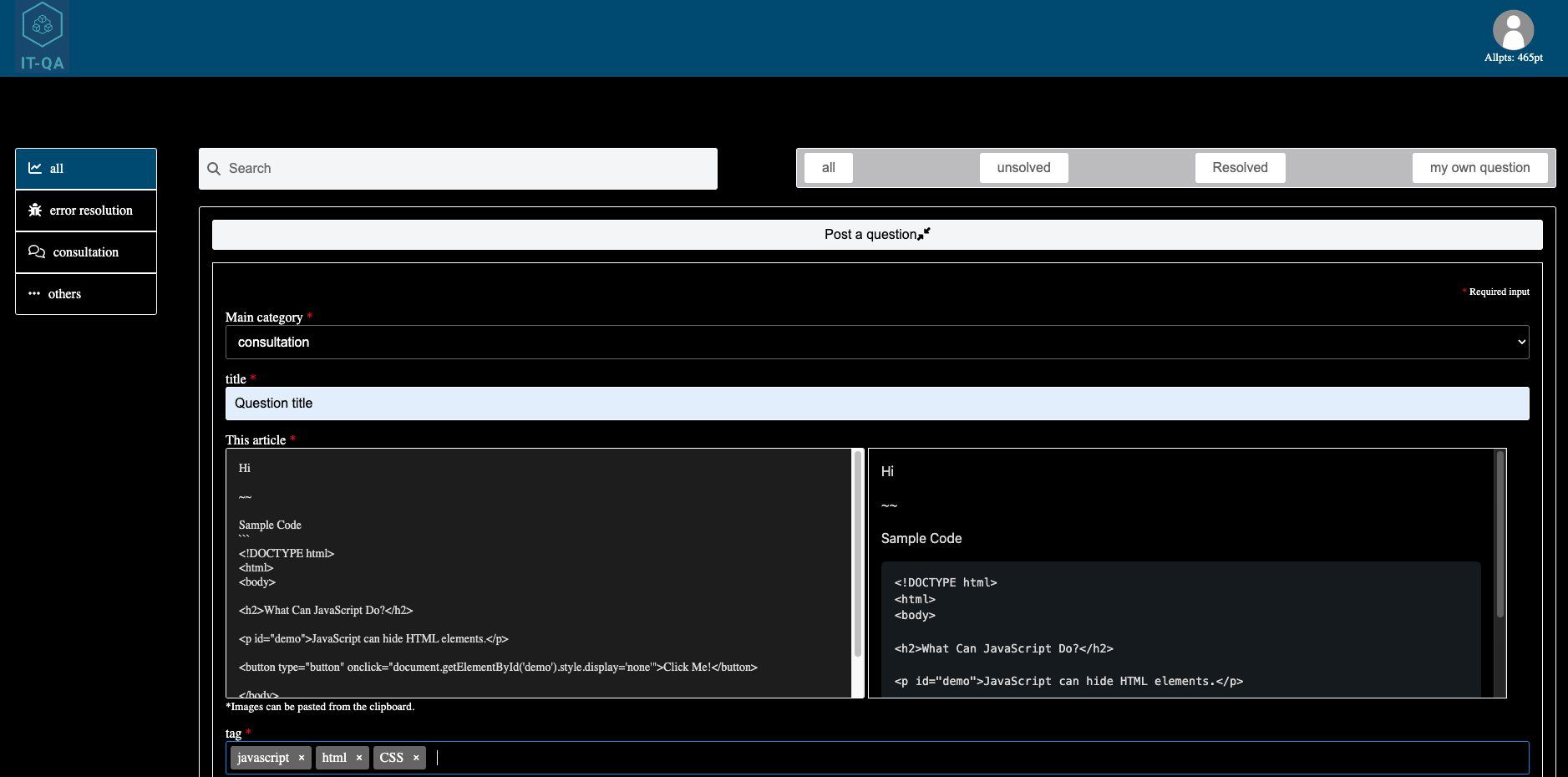
Task: Collapse the Post a question panel icon
Action: [x=924, y=234]
